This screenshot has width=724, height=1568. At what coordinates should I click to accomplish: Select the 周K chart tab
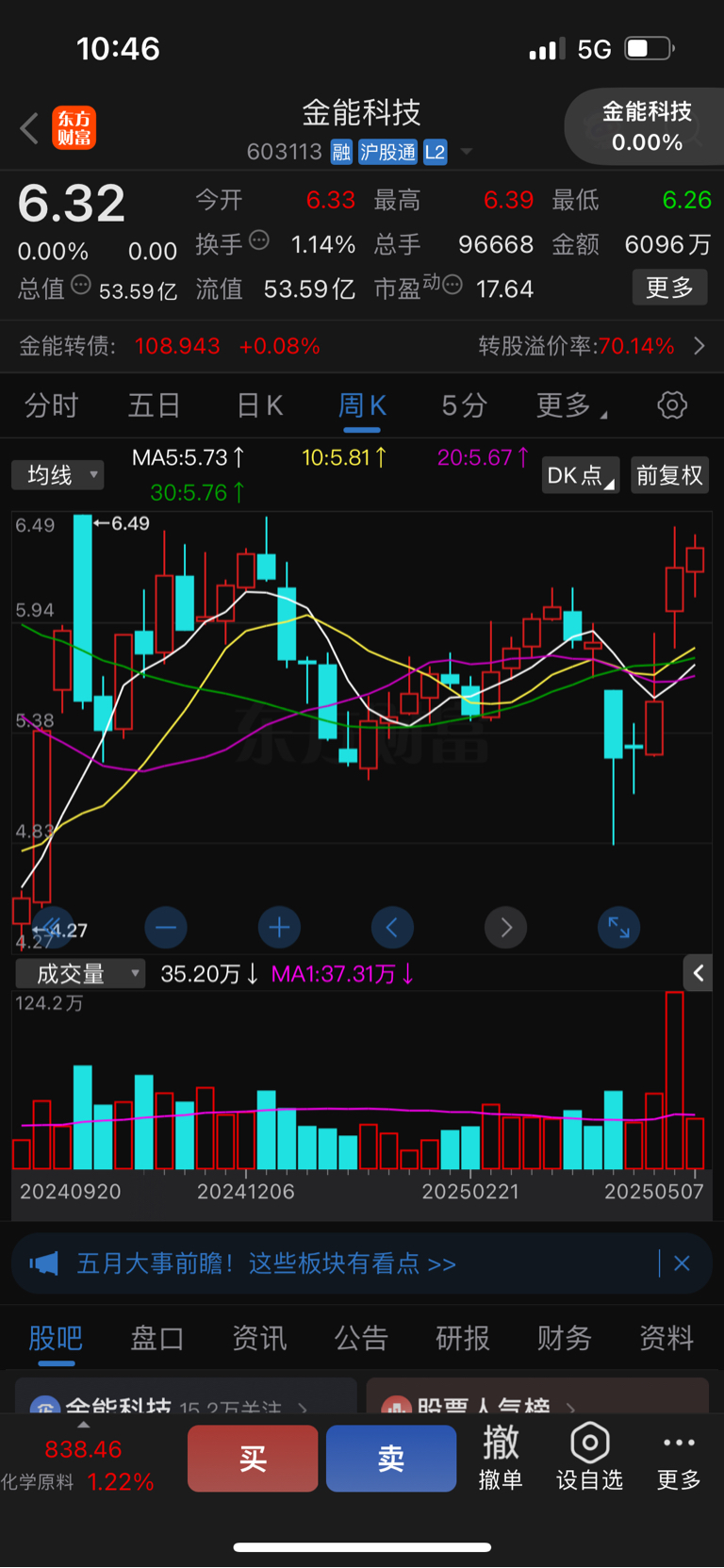(x=362, y=405)
